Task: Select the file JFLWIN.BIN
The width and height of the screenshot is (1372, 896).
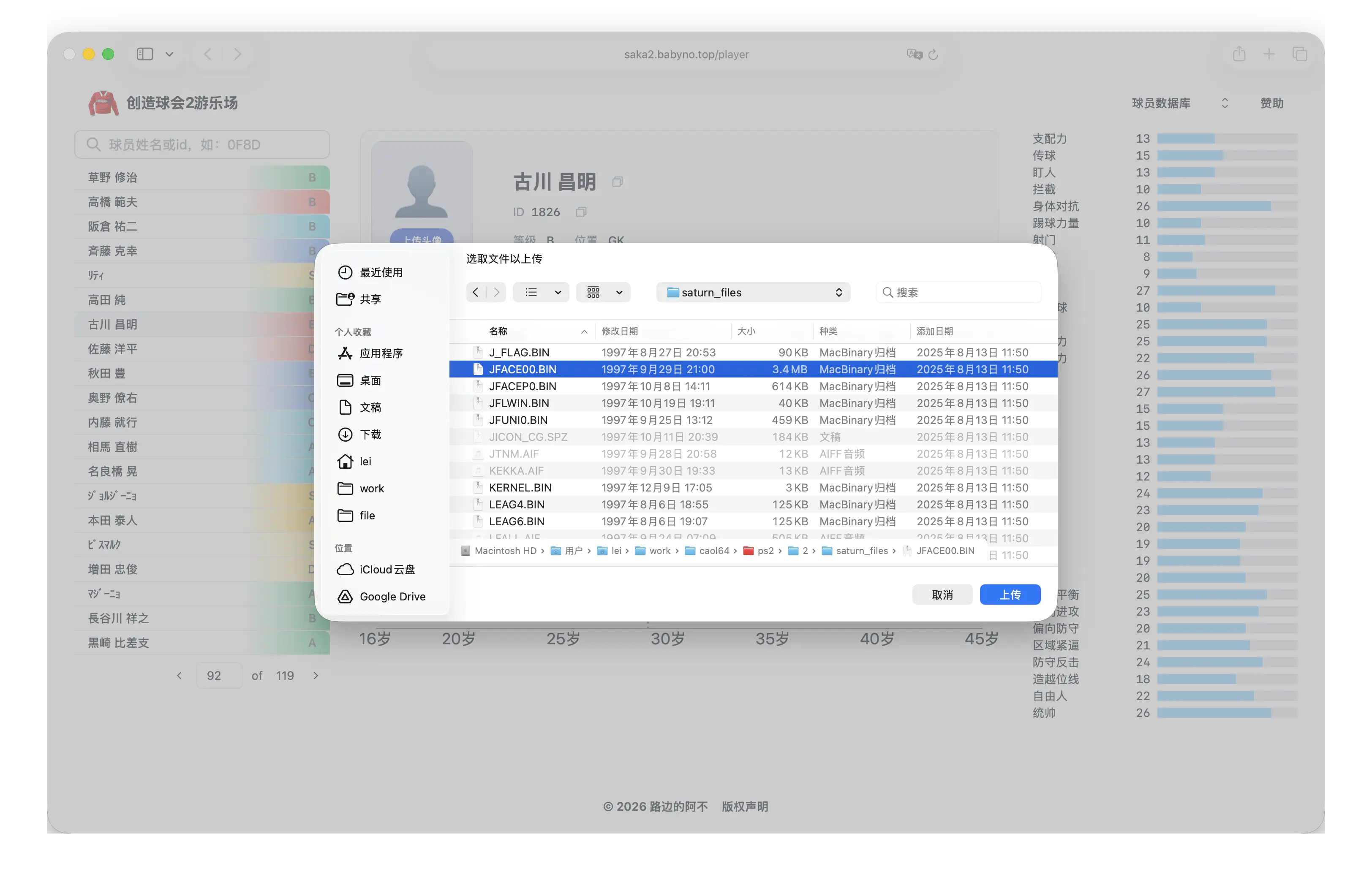Action: (753, 403)
